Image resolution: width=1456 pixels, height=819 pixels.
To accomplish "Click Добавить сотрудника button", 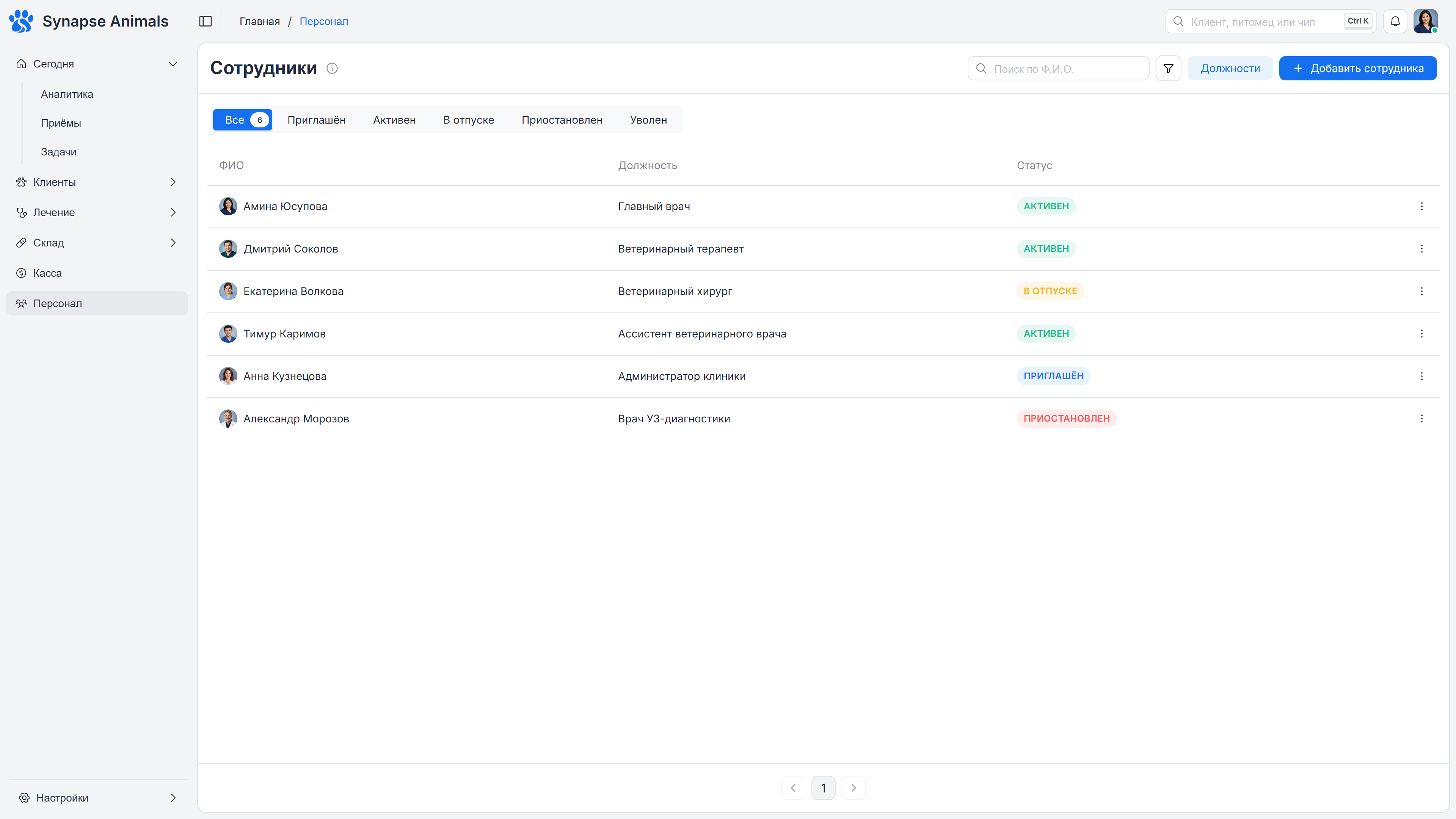I will [1358, 68].
